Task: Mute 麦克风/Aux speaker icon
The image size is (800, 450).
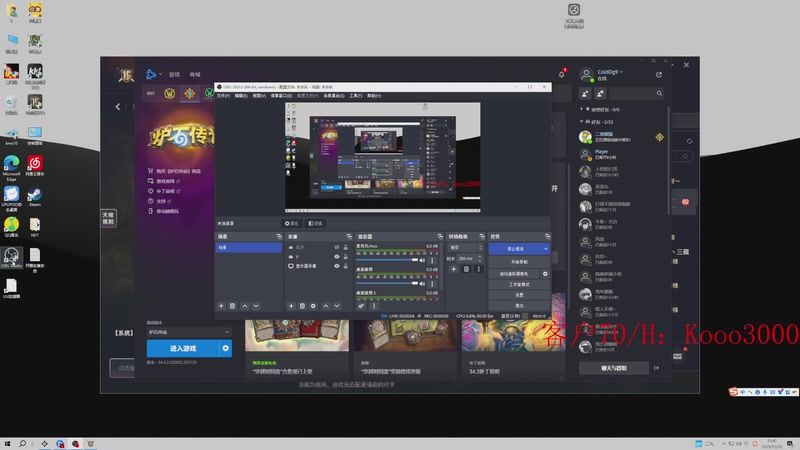Action: click(x=422, y=260)
